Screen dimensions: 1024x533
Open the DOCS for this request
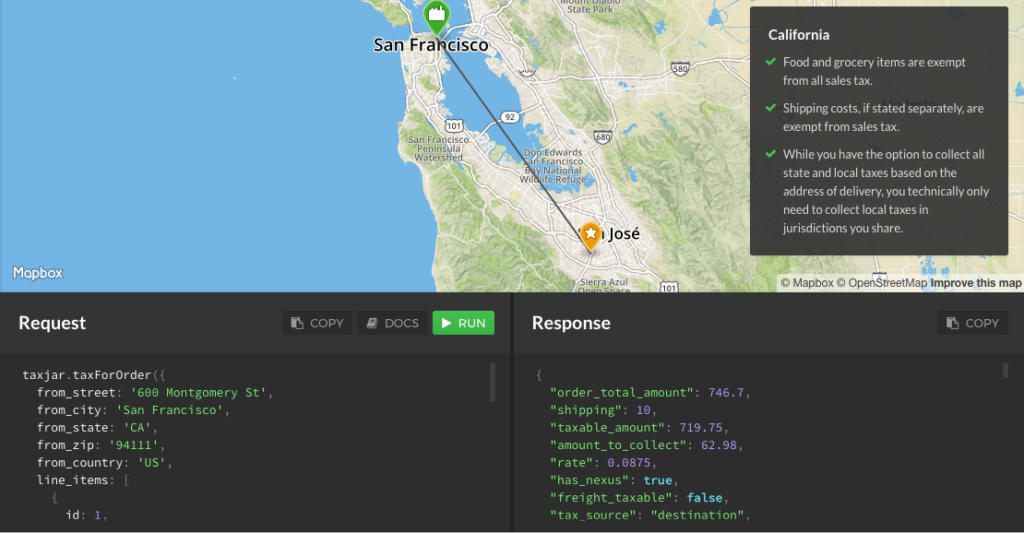coord(392,323)
